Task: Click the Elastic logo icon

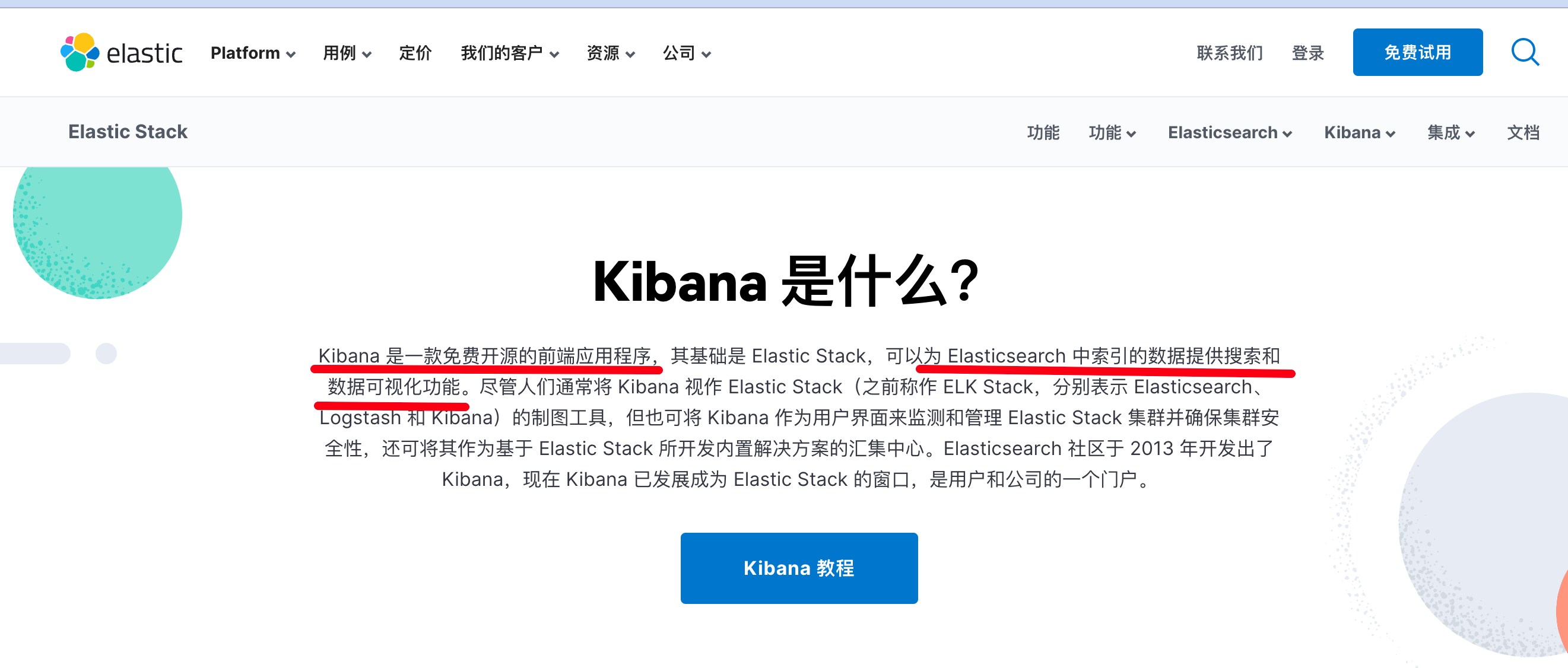Action: coord(80,52)
